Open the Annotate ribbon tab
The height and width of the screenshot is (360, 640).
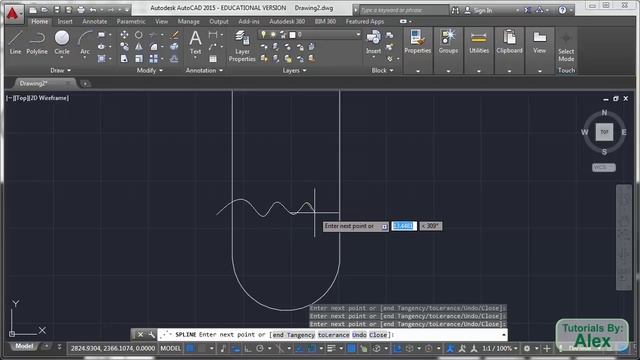(95, 21)
